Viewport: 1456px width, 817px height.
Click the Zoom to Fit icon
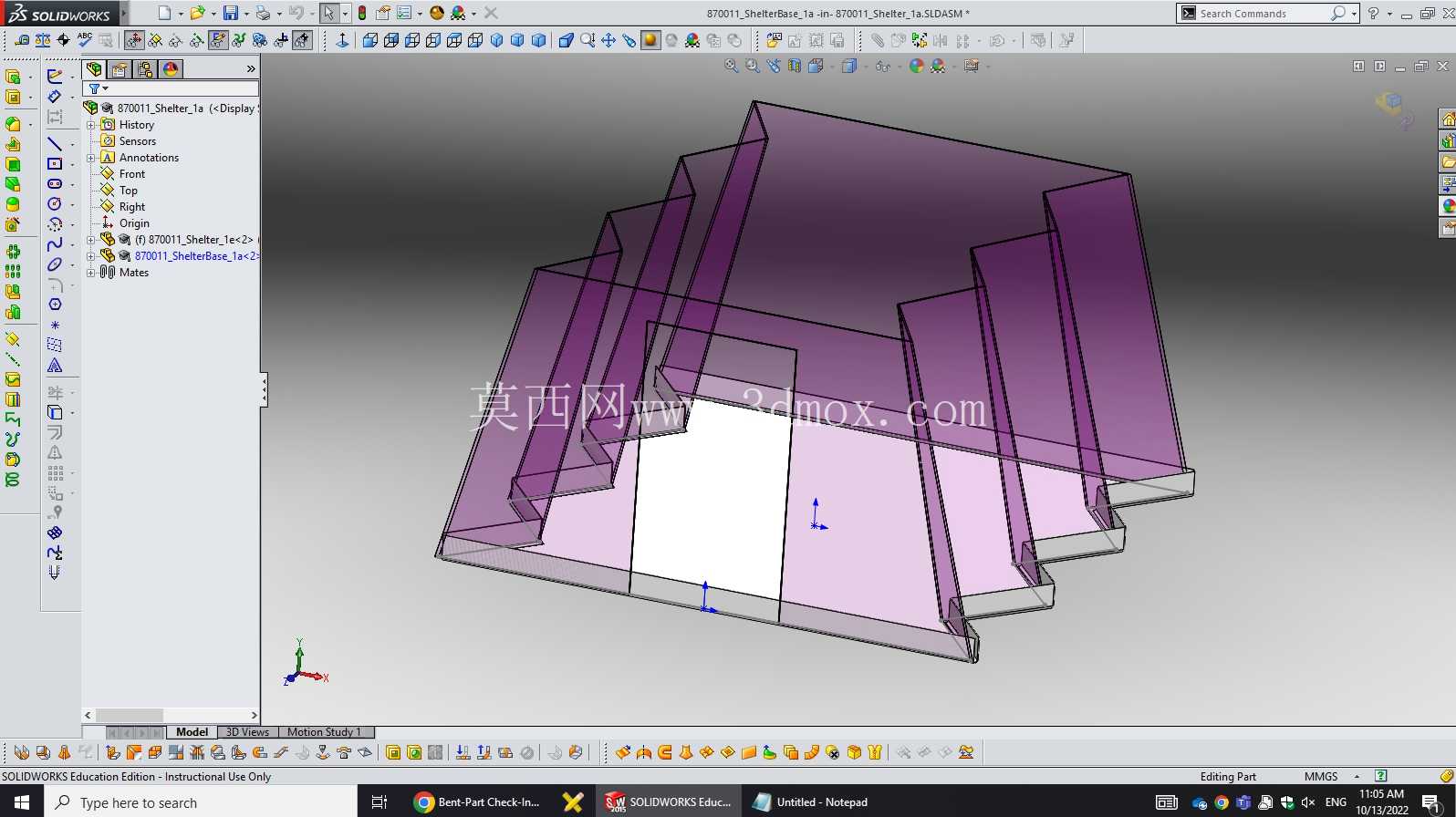(x=732, y=66)
